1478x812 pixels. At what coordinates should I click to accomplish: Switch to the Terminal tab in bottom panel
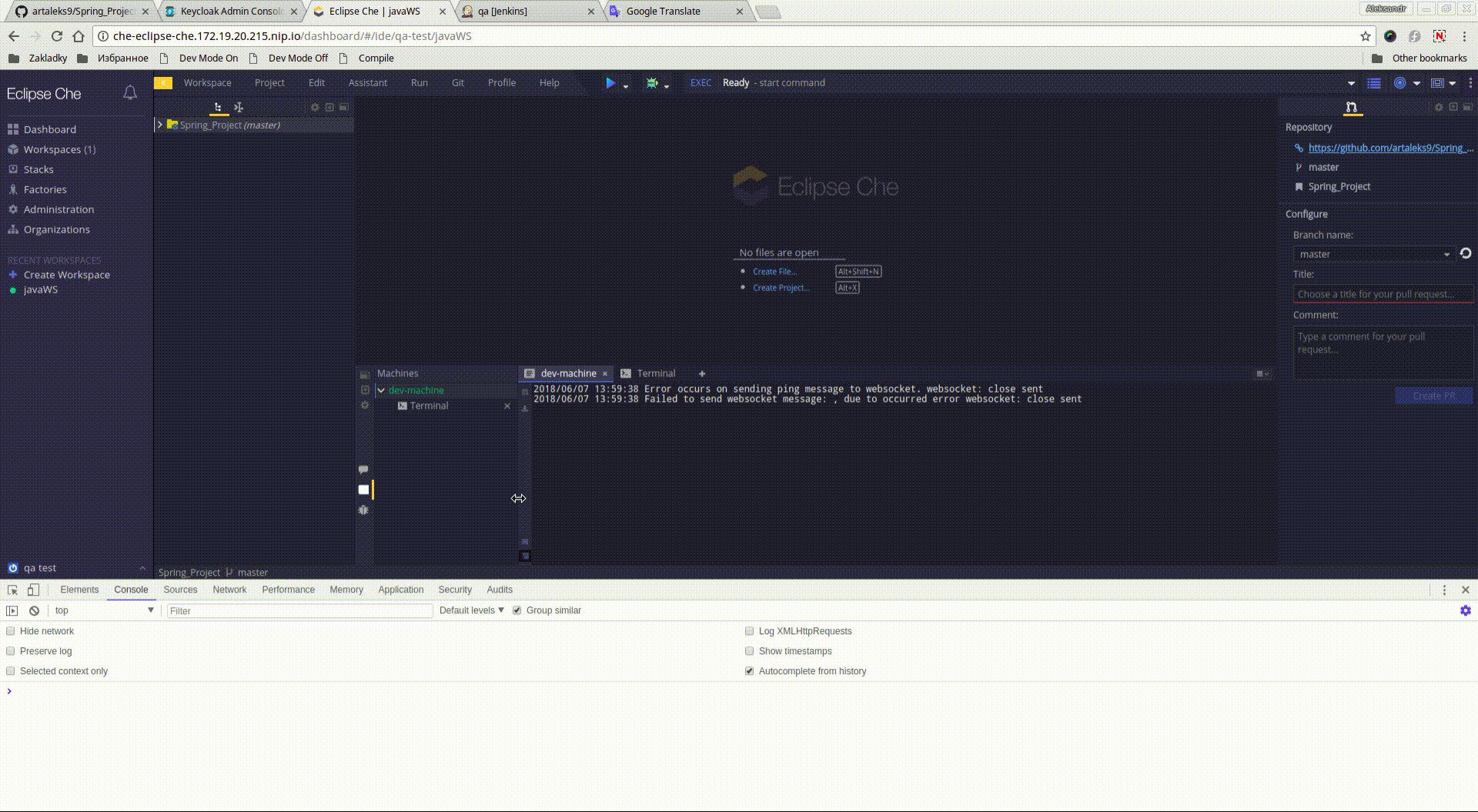tap(648, 373)
